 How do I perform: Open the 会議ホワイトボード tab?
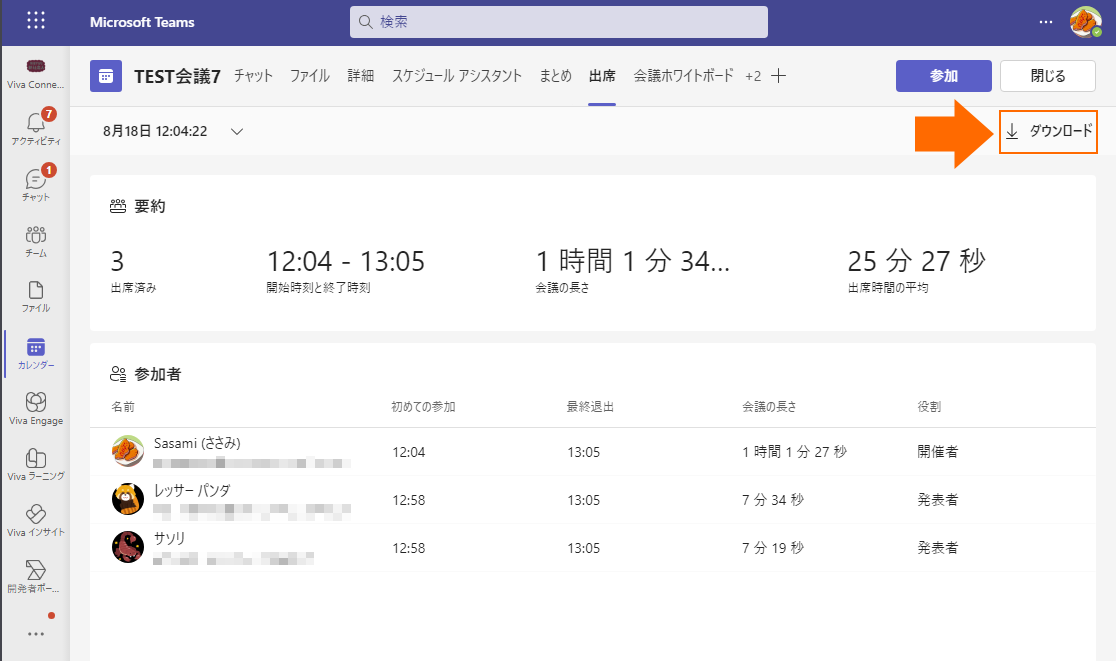tap(683, 76)
